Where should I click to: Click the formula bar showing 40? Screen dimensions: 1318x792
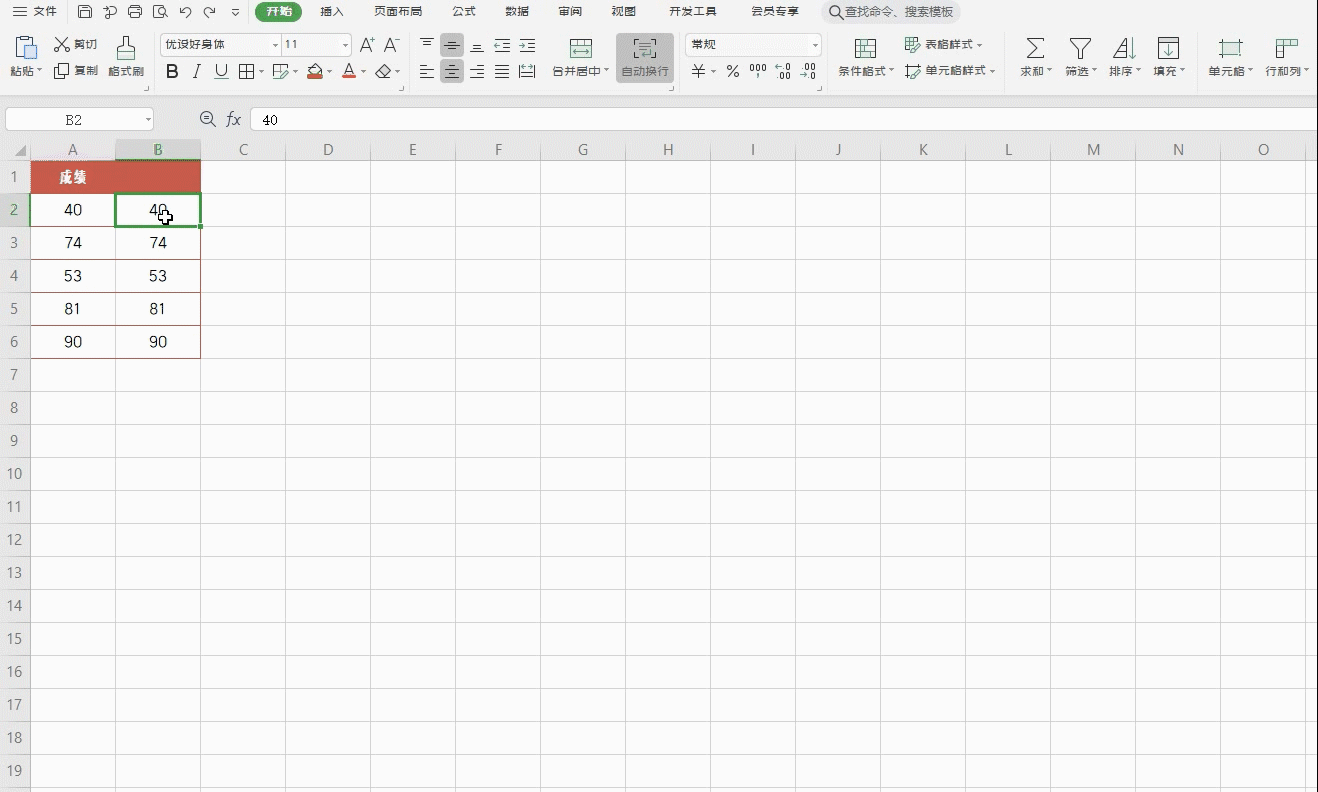click(784, 120)
